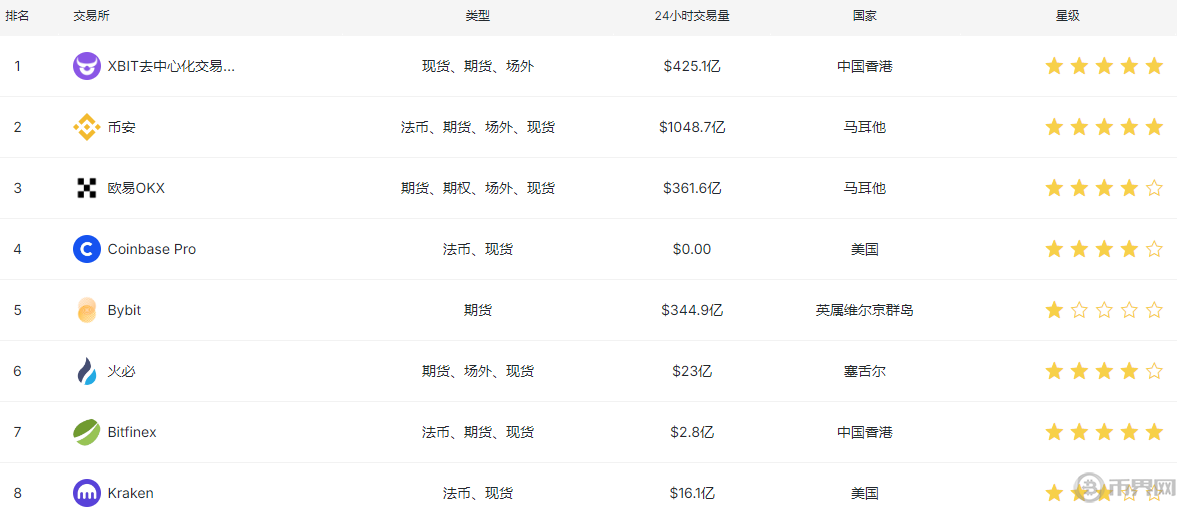Sort by 24小时交易量 column header
1187x515 pixels.
(692, 16)
